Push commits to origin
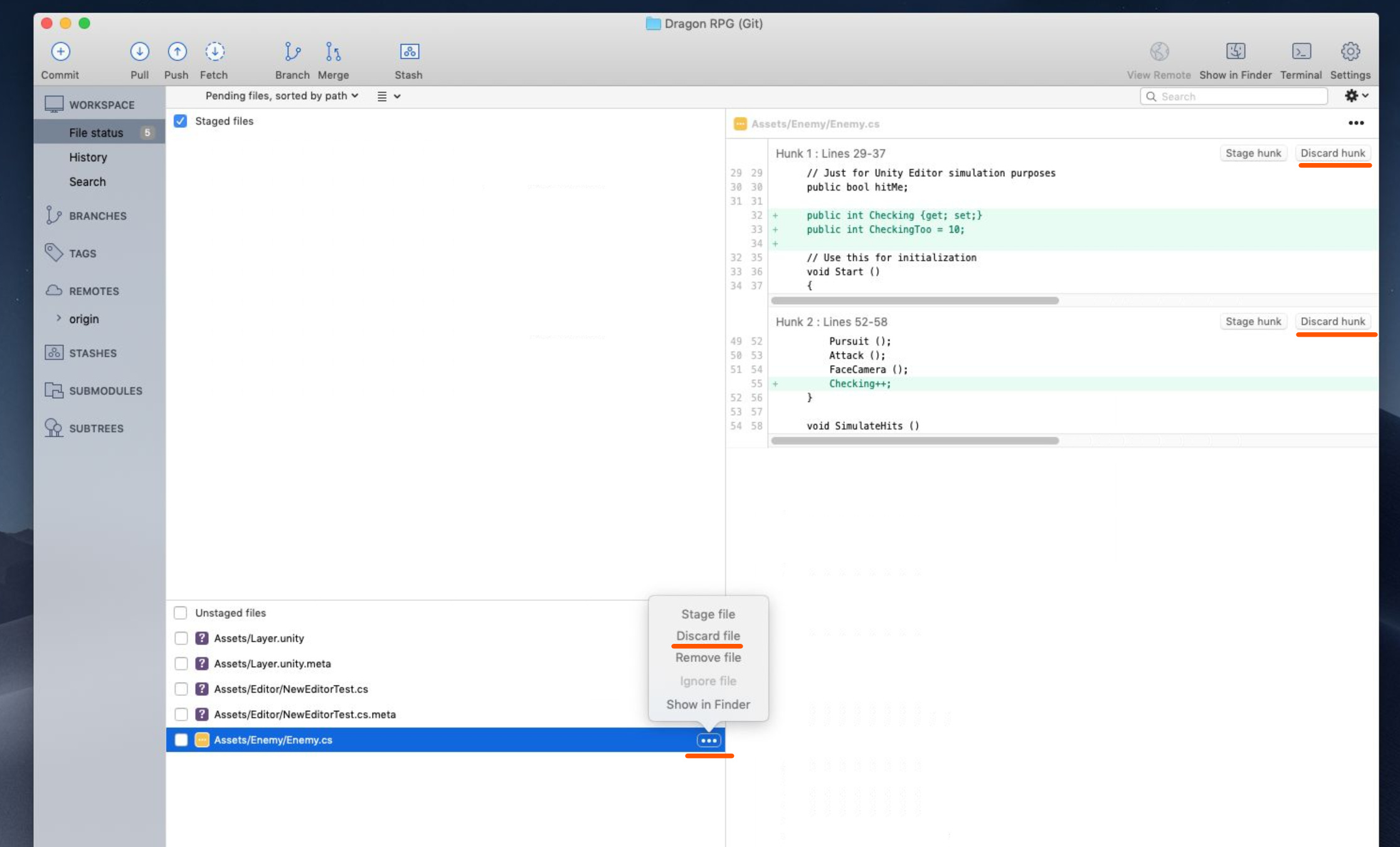Viewport: 1400px width, 847px height. 176,60
